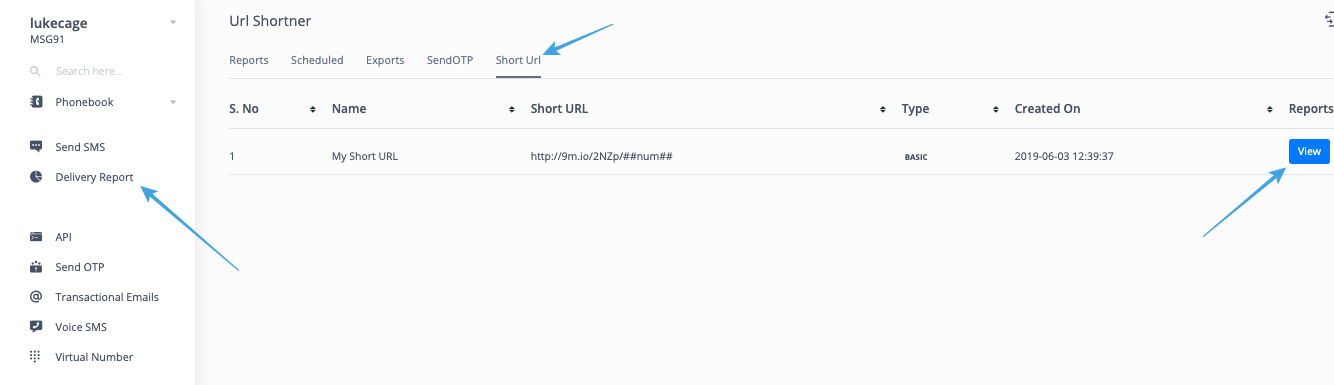Click the Send SMS chat icon
This screenshot has height=385, width=1334.
[x=36, y=147]
